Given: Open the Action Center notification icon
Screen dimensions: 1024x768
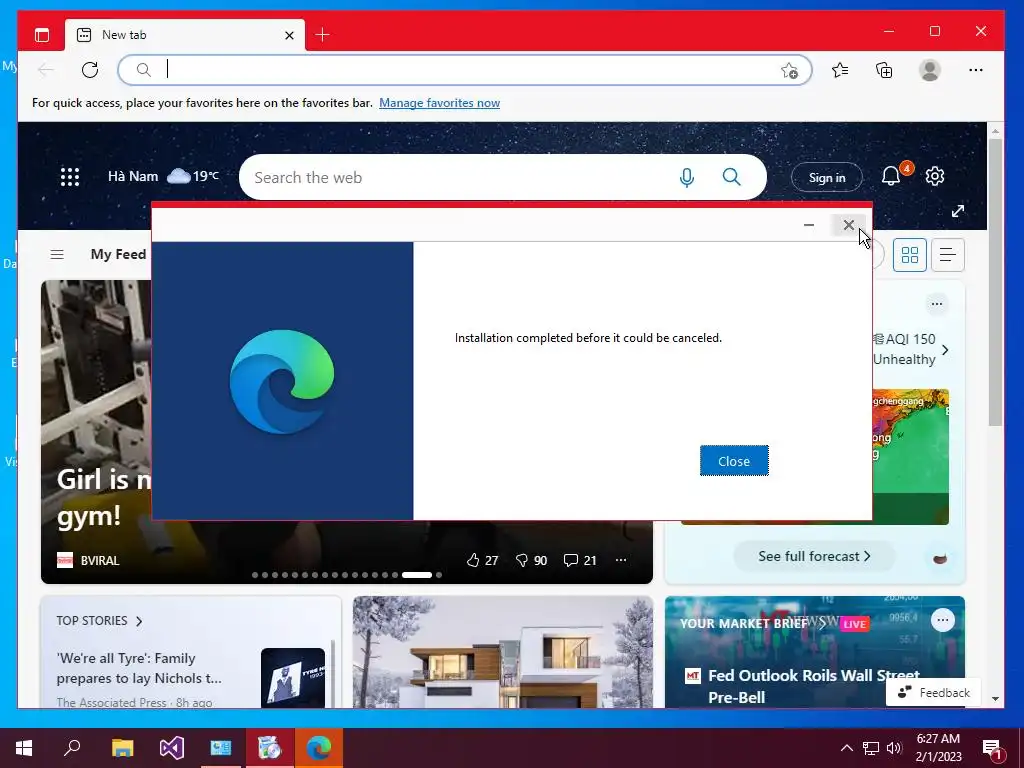Looking at the screenshot, I should [992, 749].
